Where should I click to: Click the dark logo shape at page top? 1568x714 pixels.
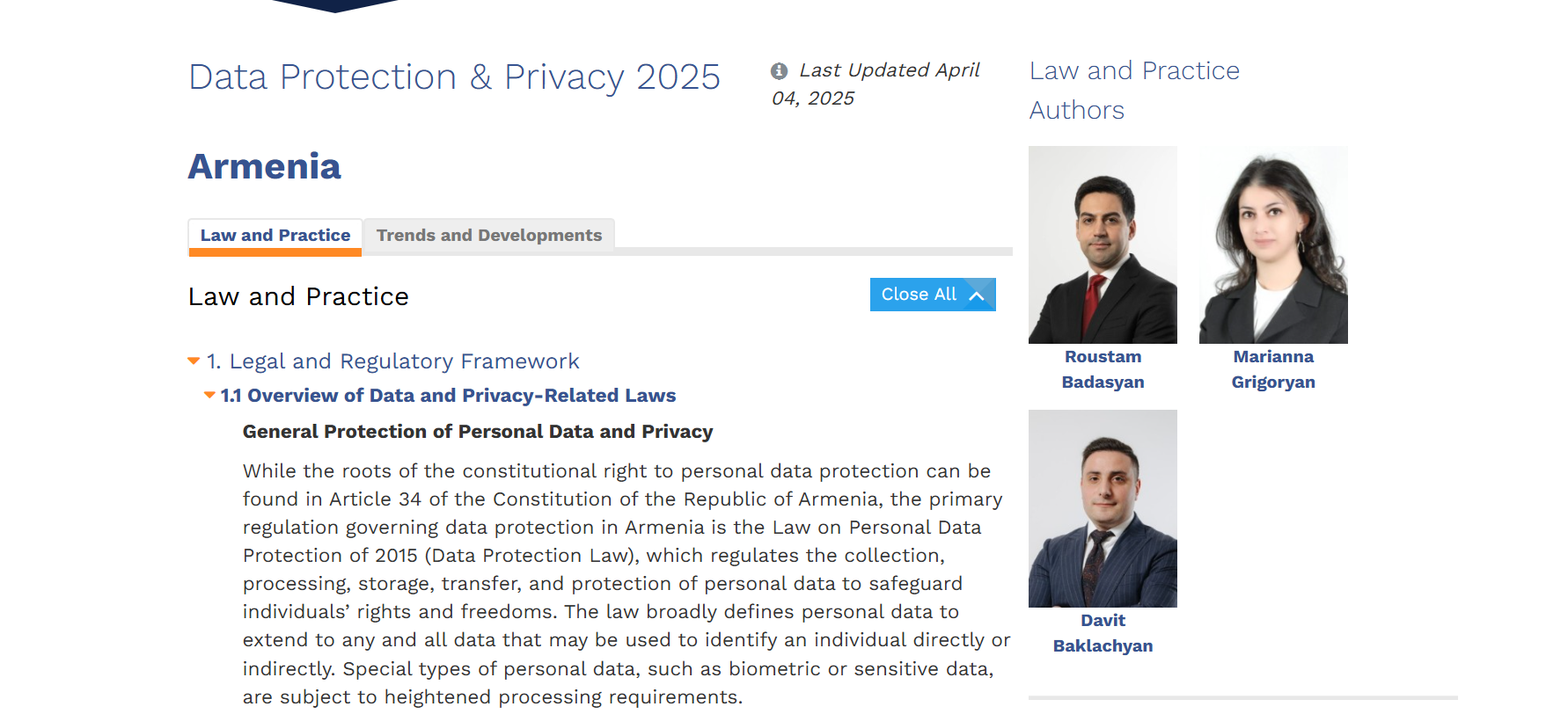[x=335, y=5]
